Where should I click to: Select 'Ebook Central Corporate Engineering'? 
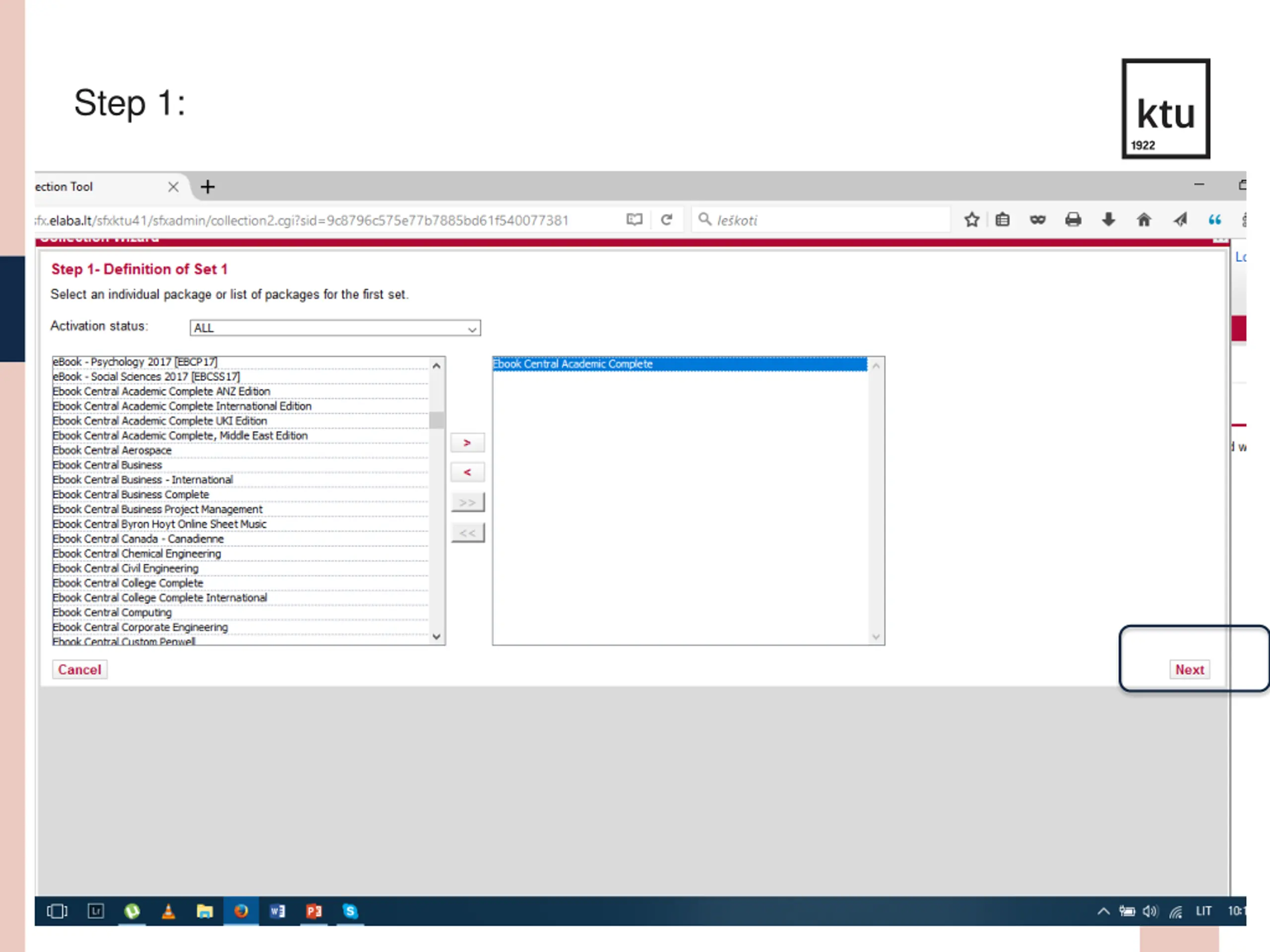(x=240, y=628)
